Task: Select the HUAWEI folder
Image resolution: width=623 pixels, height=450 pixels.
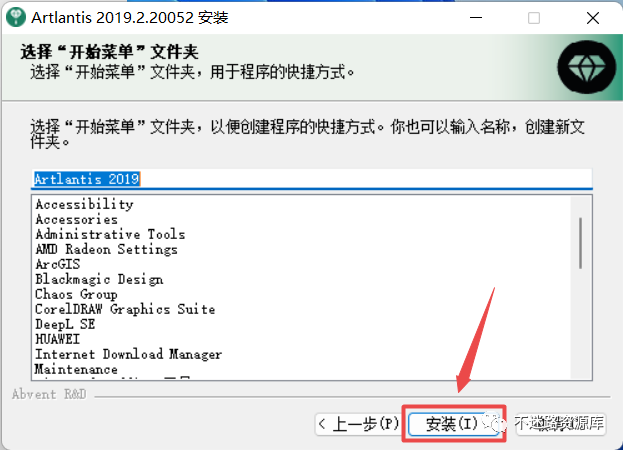Action: pyautogui.click(x=58, y=339)
